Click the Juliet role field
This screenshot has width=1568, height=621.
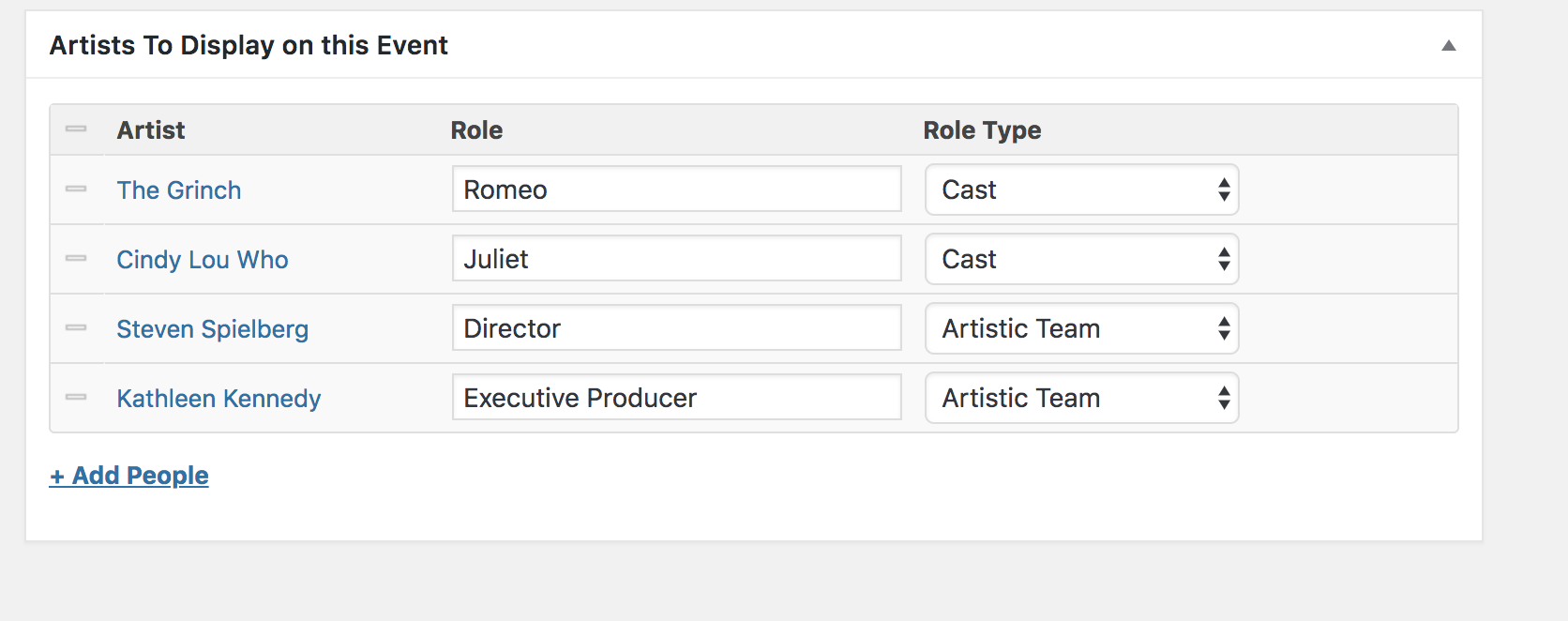click(x=676, y=259)
